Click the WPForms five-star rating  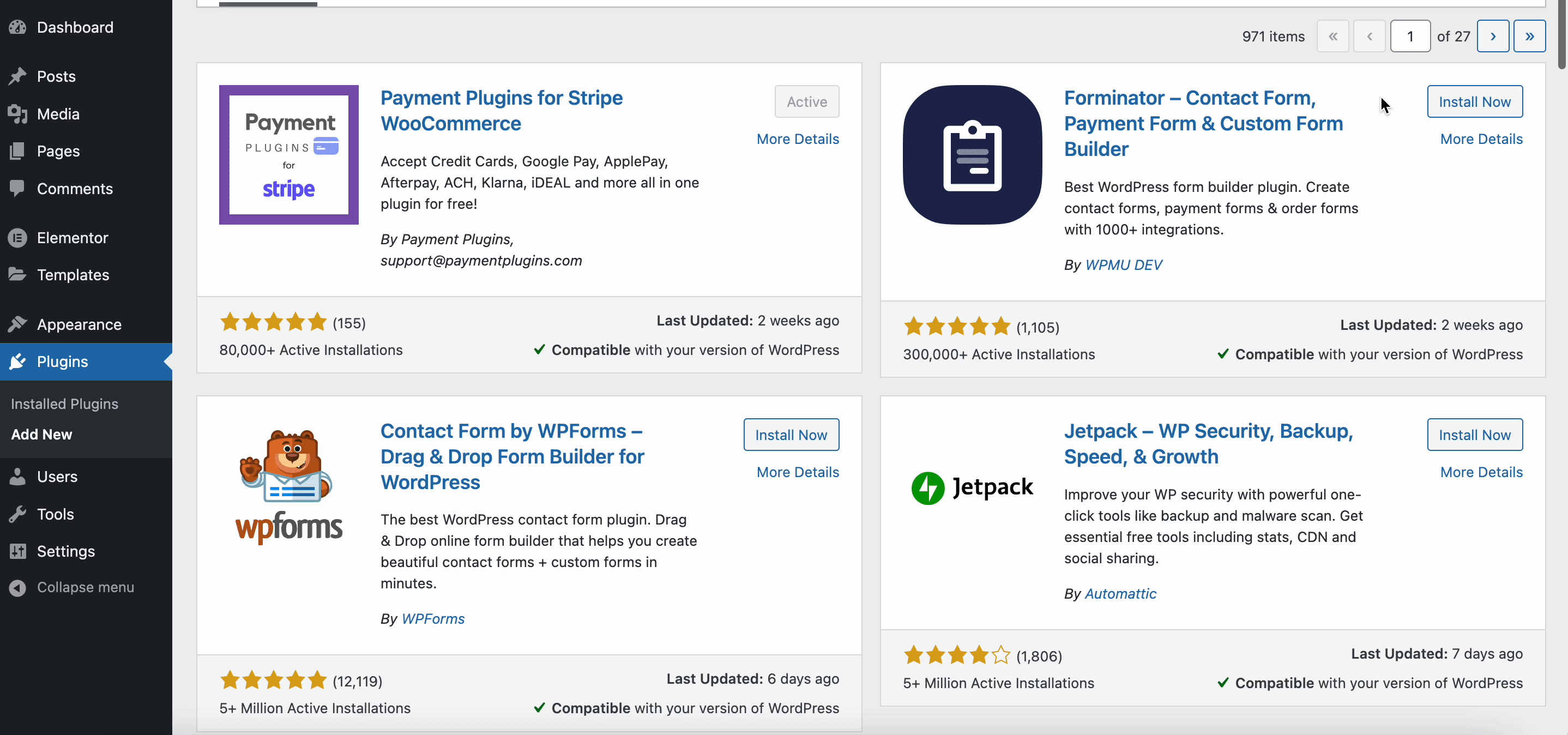tap(273, 681)
